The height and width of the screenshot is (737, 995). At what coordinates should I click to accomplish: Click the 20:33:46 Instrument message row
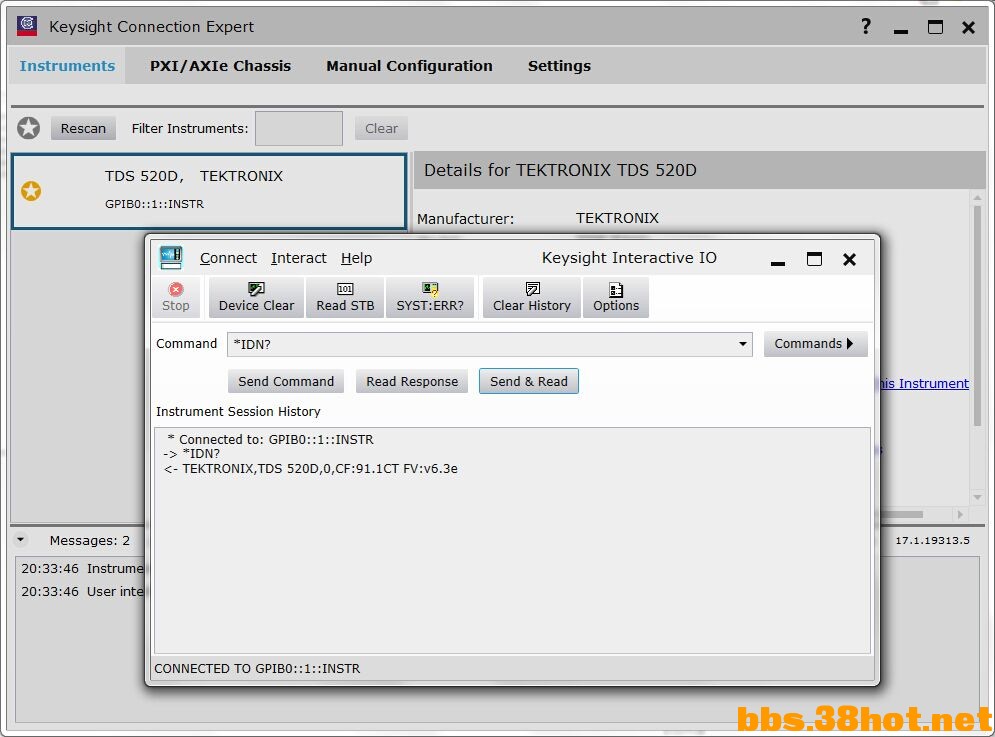pos(82,568)
